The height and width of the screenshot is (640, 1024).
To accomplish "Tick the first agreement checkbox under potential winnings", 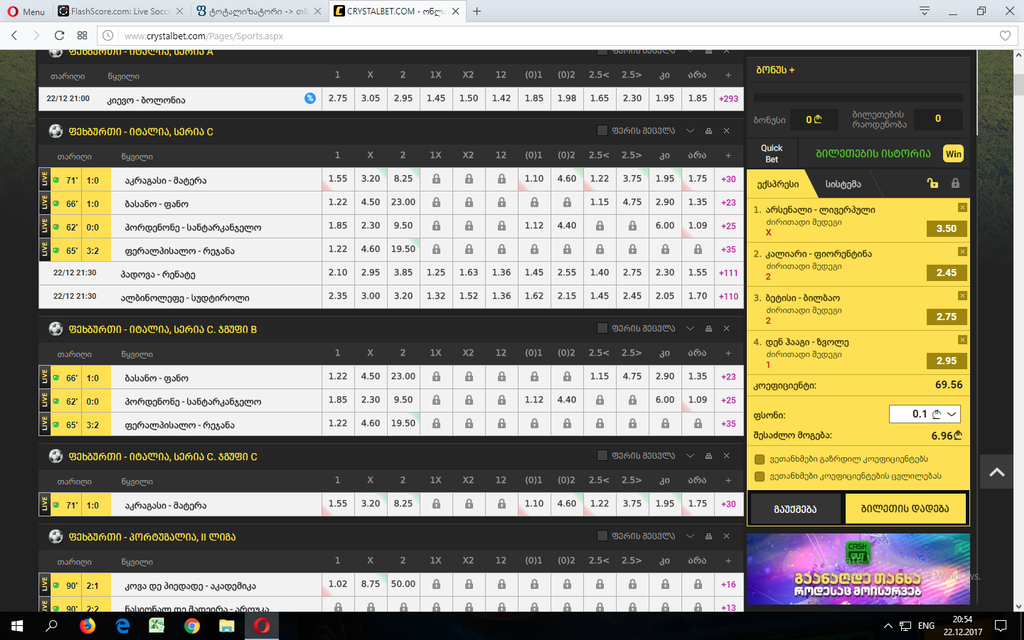I will click(x=760, y=459).
